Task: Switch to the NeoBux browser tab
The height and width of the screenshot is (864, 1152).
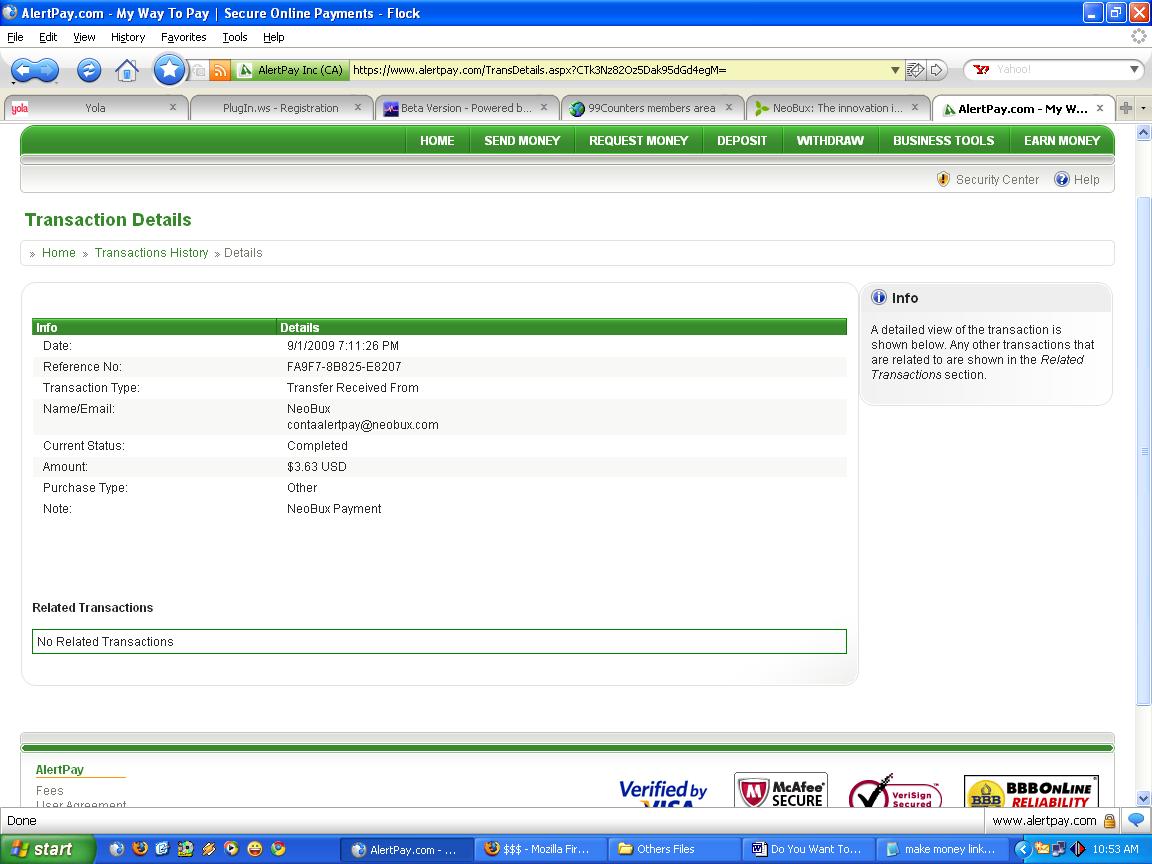Action: point(833,107)
